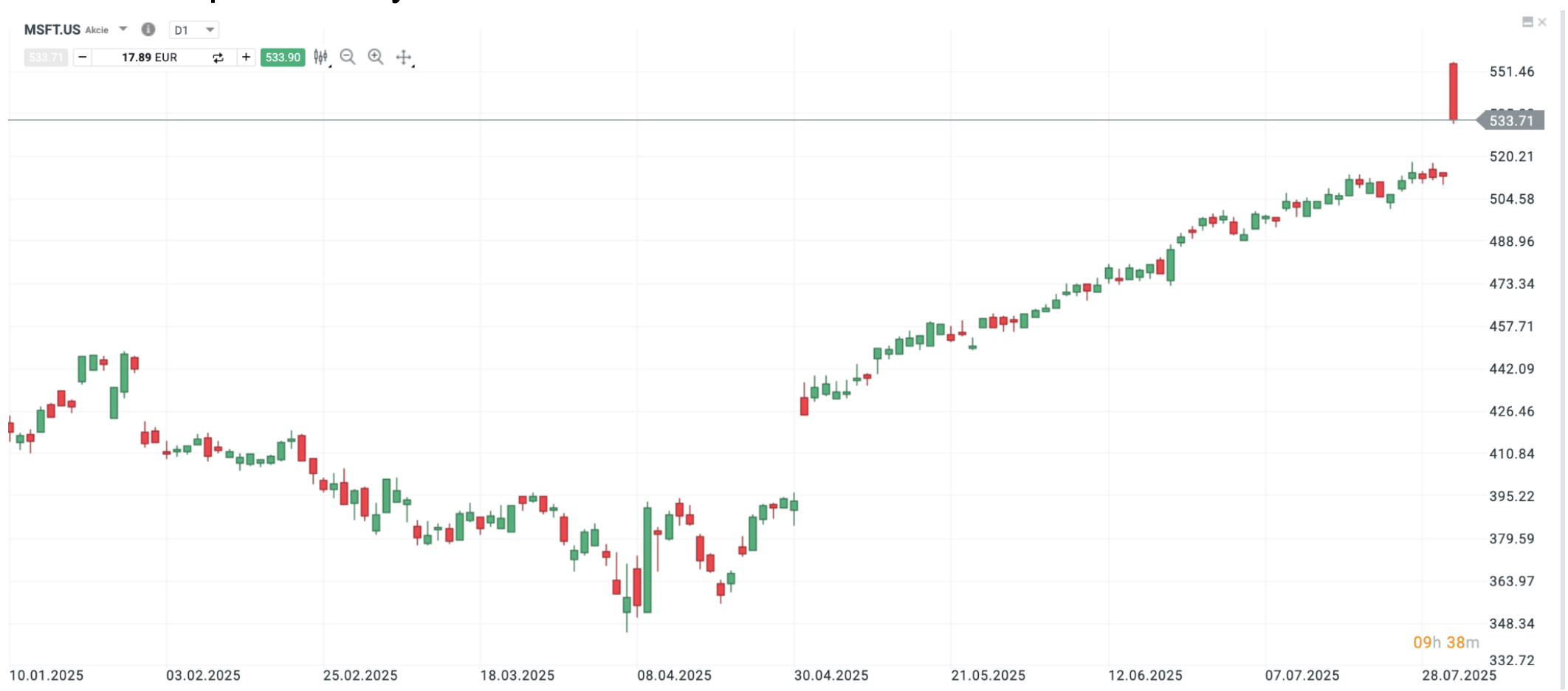The width and height of the screenshot is (1568, 691).
Task: Zoom out the chart with magnifier minus
Action: (348, 57)
